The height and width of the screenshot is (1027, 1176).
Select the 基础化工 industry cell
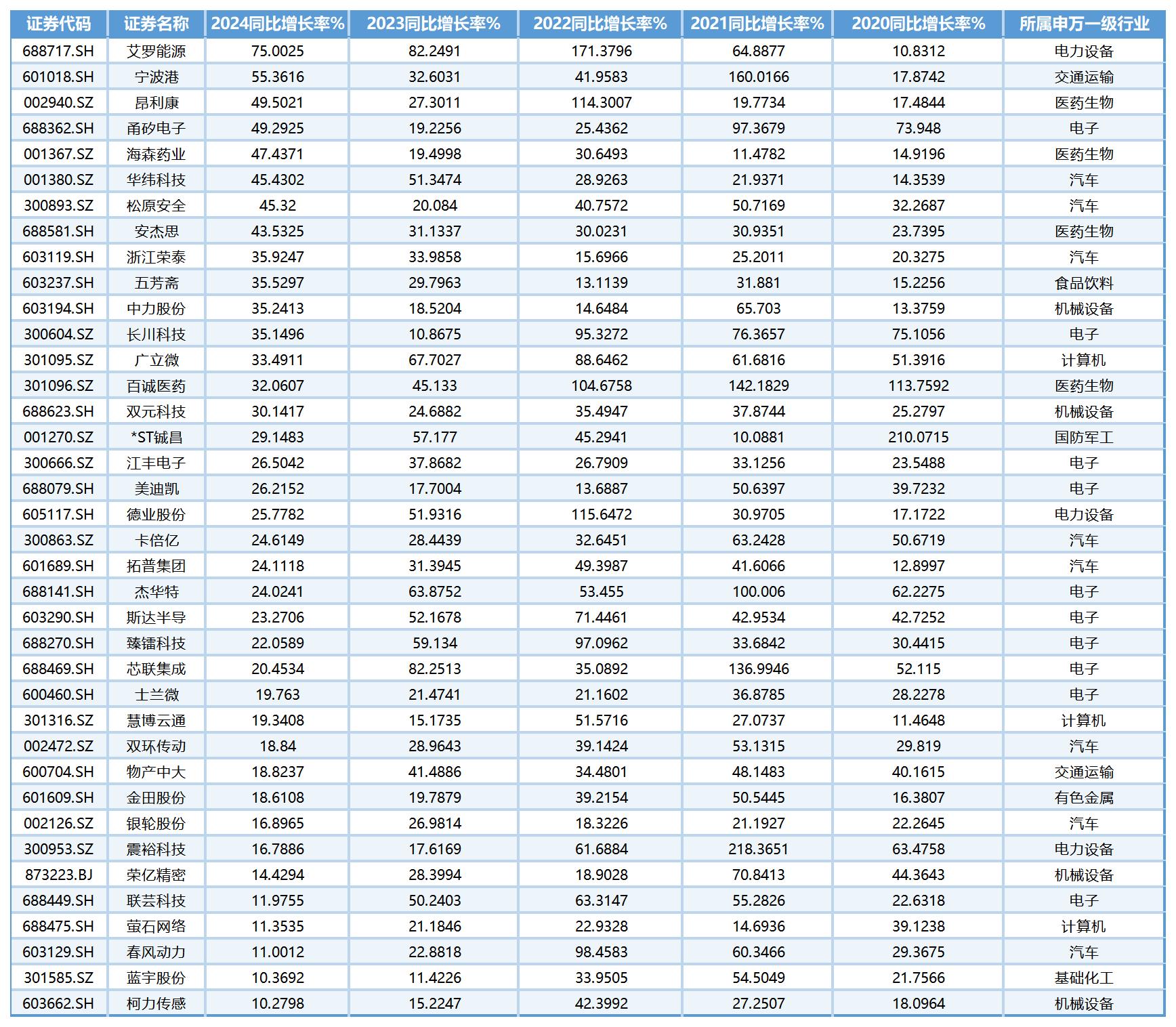pyautogui.click(x=1084, y=978)
